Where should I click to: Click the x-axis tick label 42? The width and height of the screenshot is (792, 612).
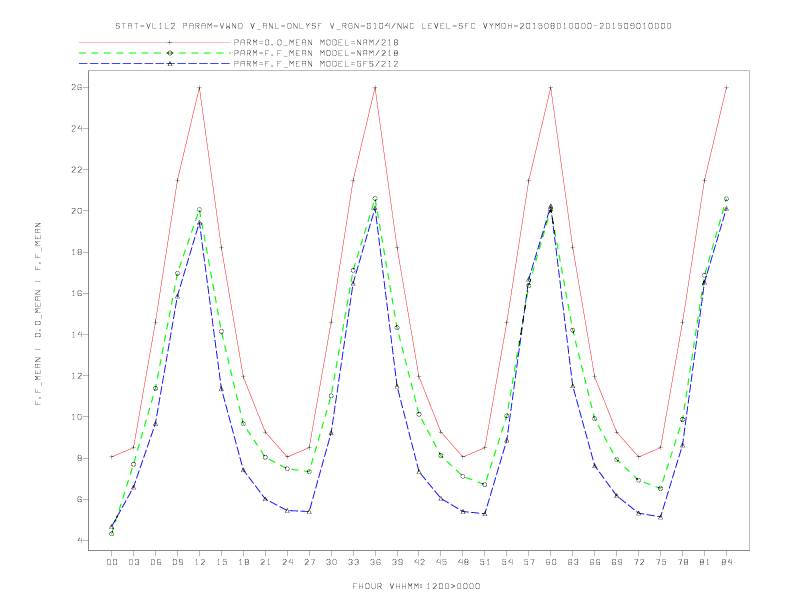tap(419, 562)
